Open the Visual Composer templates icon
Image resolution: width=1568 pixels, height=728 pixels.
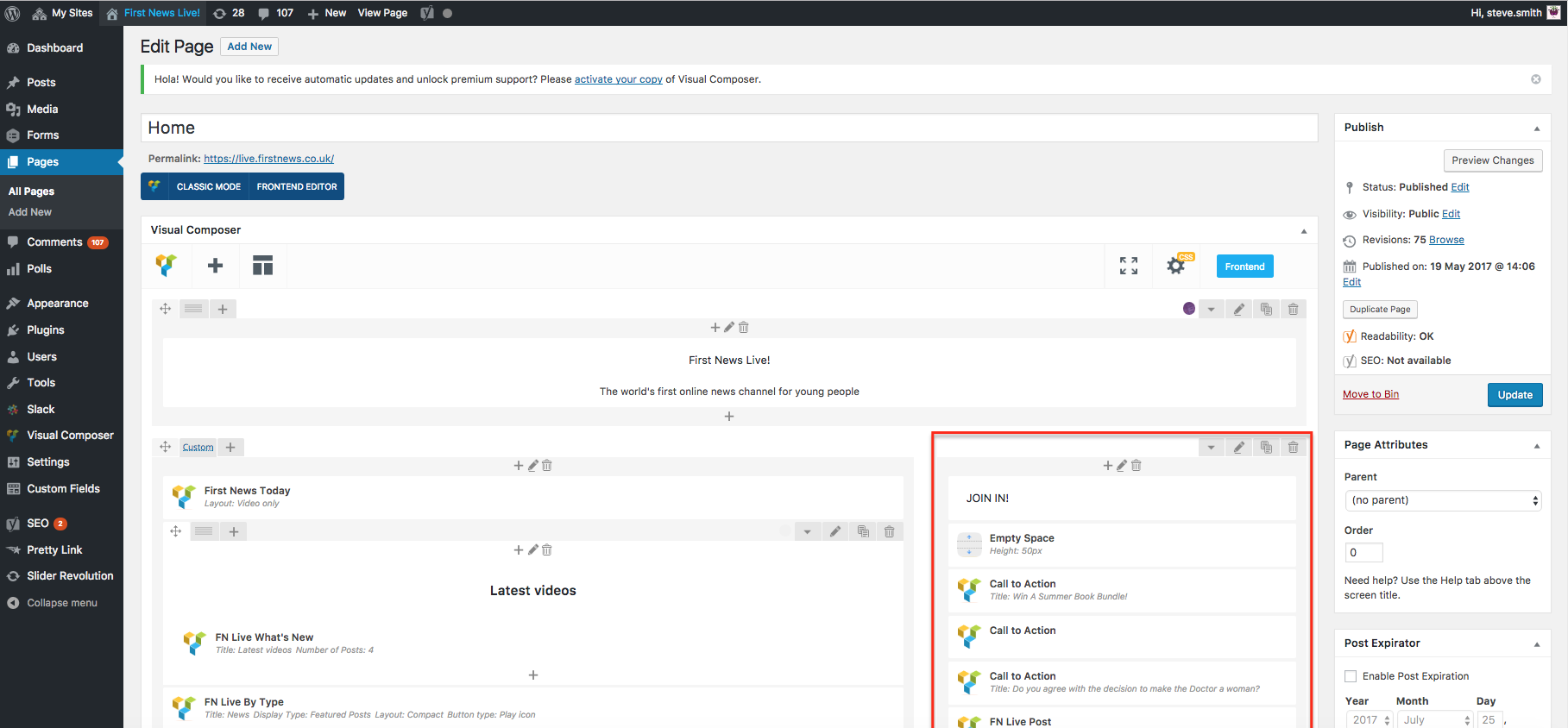coord(262,266)
